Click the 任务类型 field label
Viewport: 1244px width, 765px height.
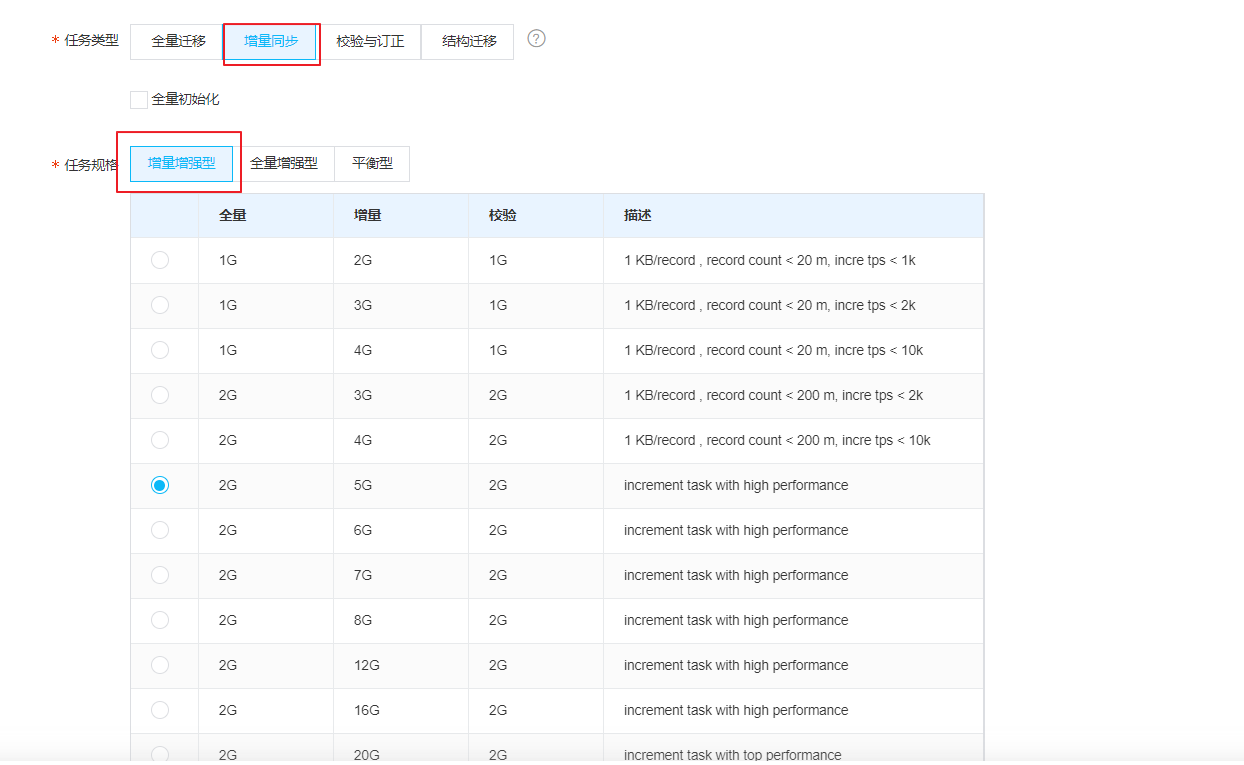click(92, 41)
